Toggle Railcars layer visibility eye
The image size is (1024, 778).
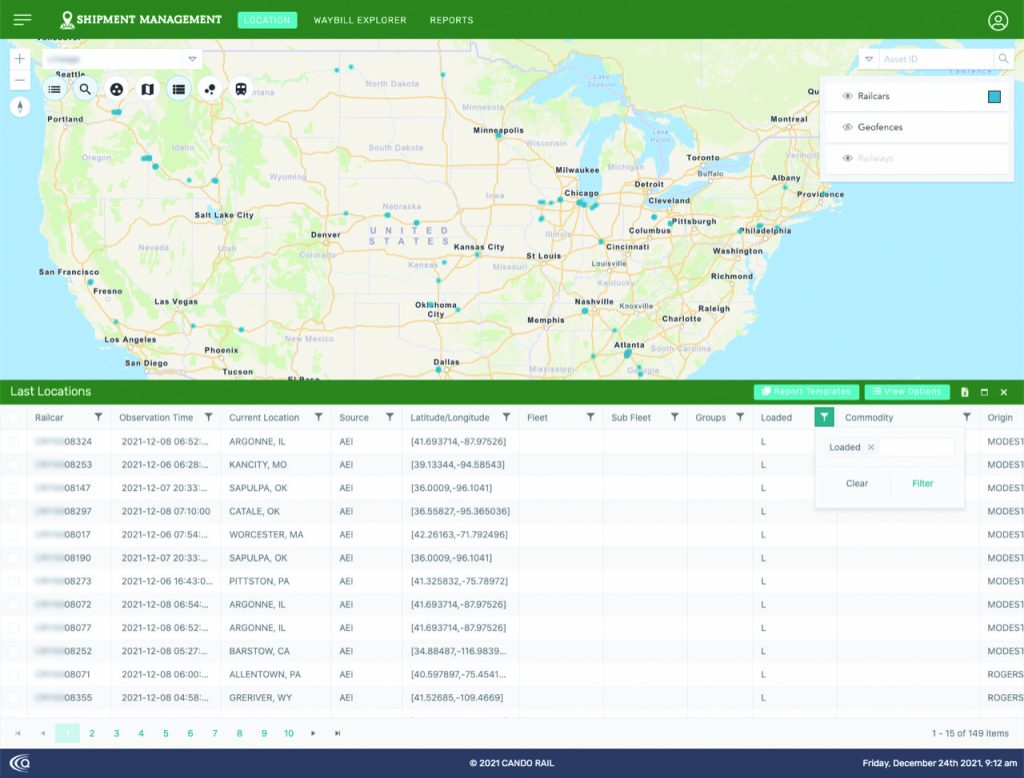pyautogui.click(x=847, y=97)
